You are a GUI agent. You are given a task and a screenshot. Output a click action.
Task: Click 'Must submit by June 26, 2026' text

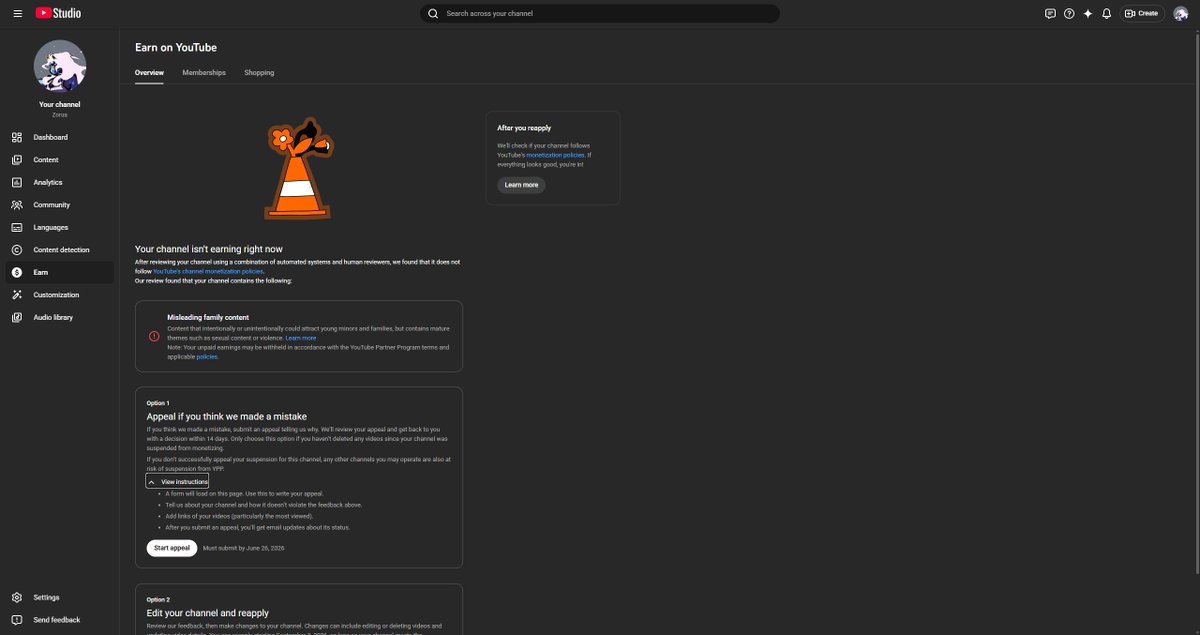[244, 548]
